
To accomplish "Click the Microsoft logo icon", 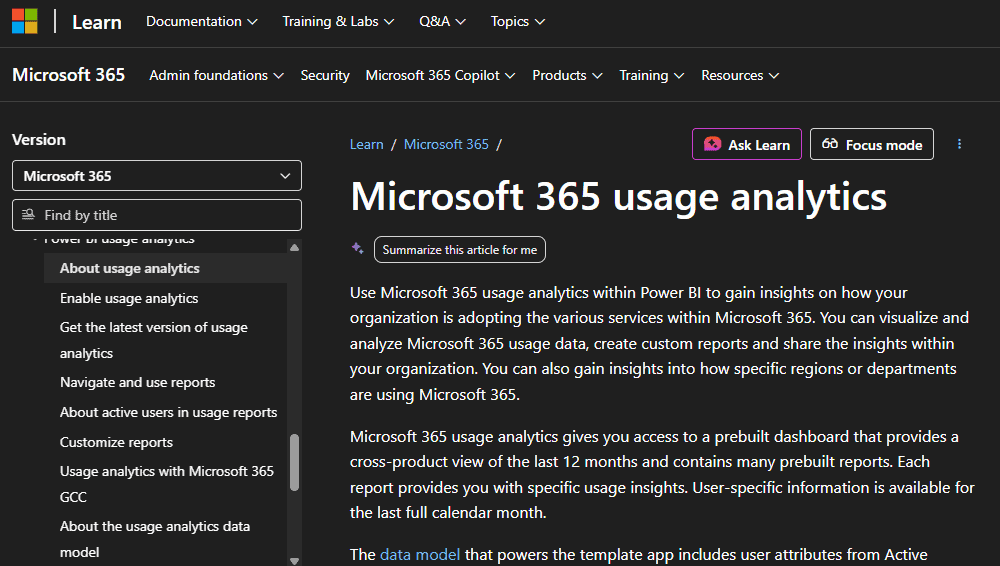I will (25, 21).
